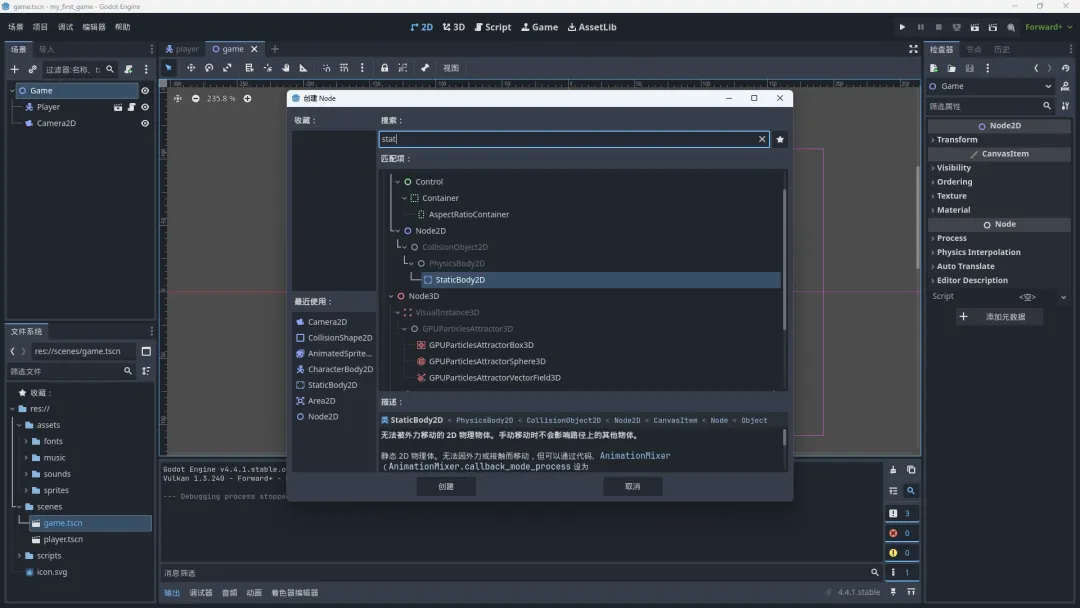
Task: Select player.tscn in the FileSystem dock
Action: click(x=63, y=540)
